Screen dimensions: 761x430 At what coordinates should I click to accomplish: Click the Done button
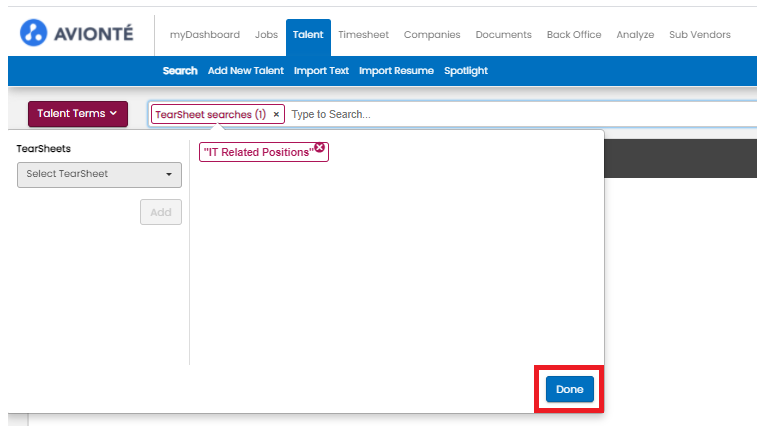570,389
